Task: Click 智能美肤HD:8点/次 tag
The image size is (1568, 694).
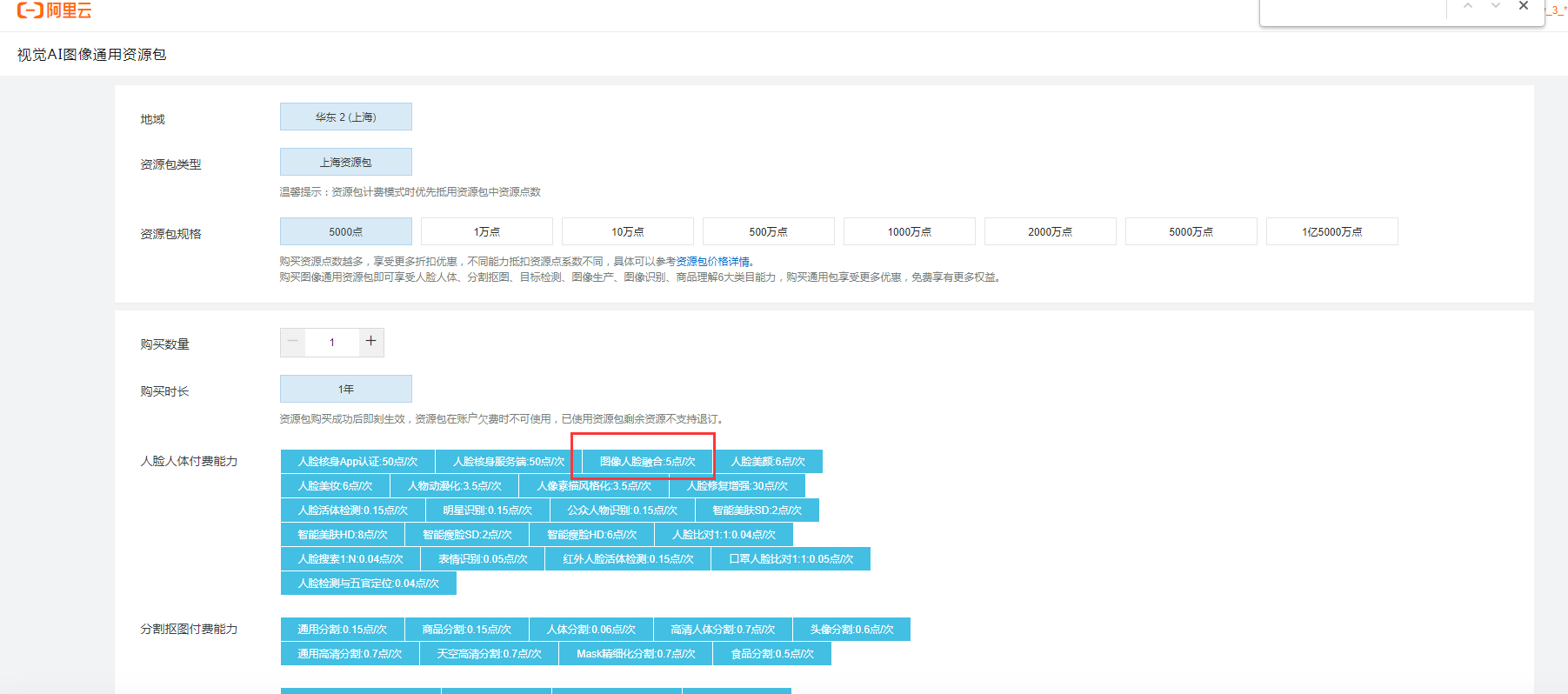Action: pyautogui.click(x=343, y=534)
